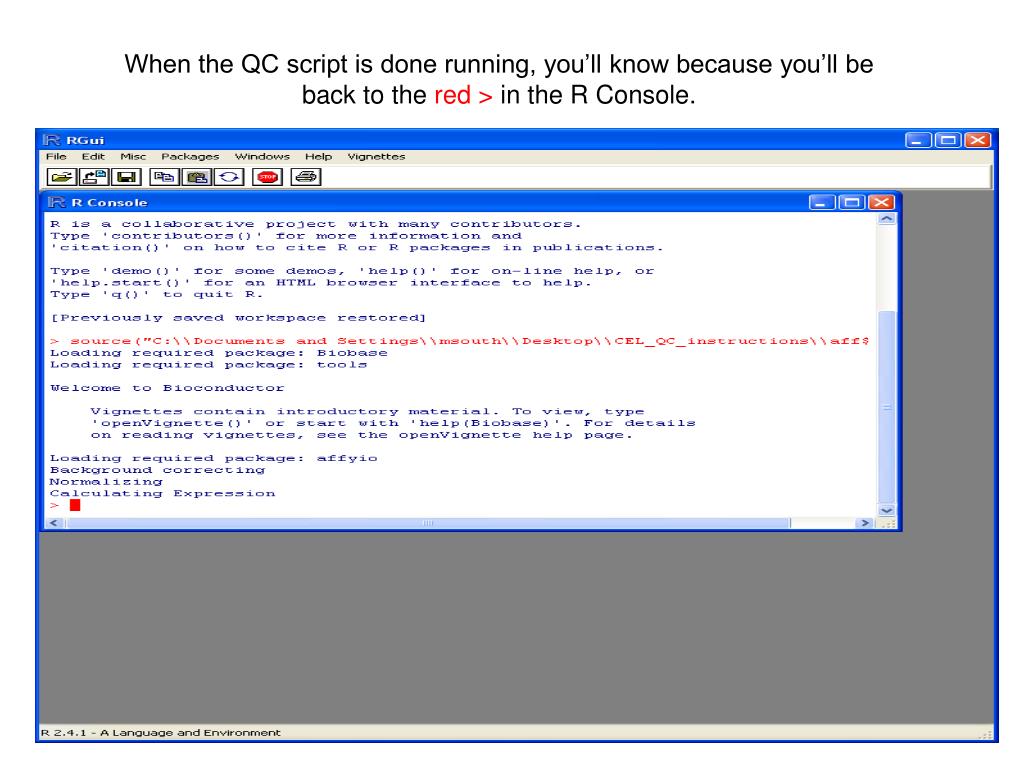
Task: Open the Help menu
Action: [319, 157]
